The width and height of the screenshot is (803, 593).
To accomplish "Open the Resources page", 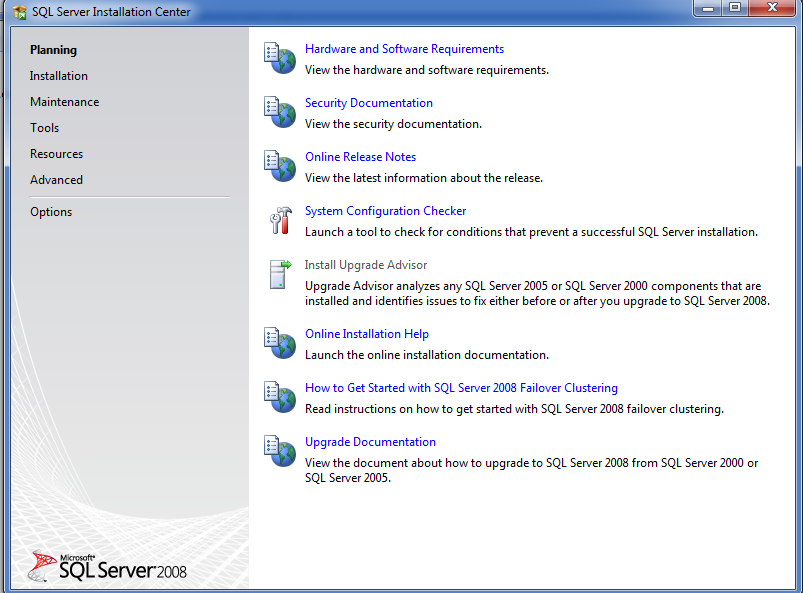I will point(56,154).
